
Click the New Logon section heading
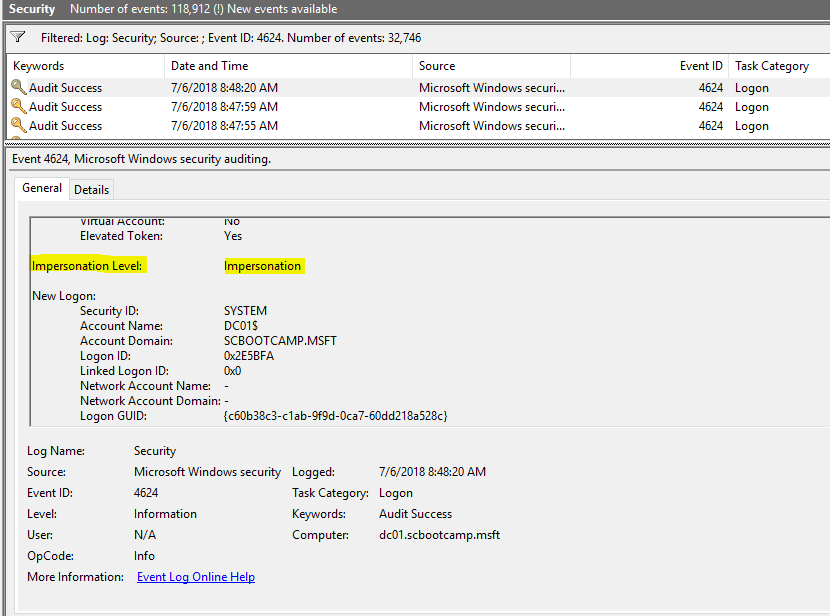coord(64,296)
